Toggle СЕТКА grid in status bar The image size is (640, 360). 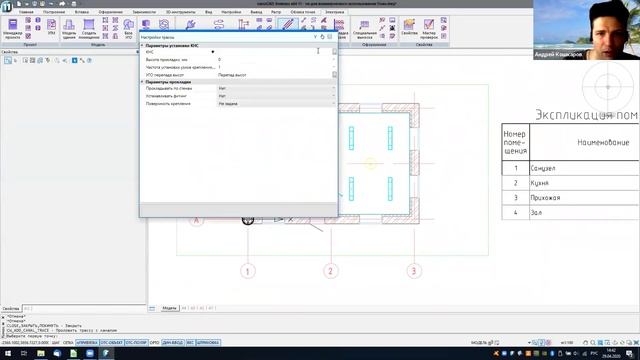coord(68,343)
